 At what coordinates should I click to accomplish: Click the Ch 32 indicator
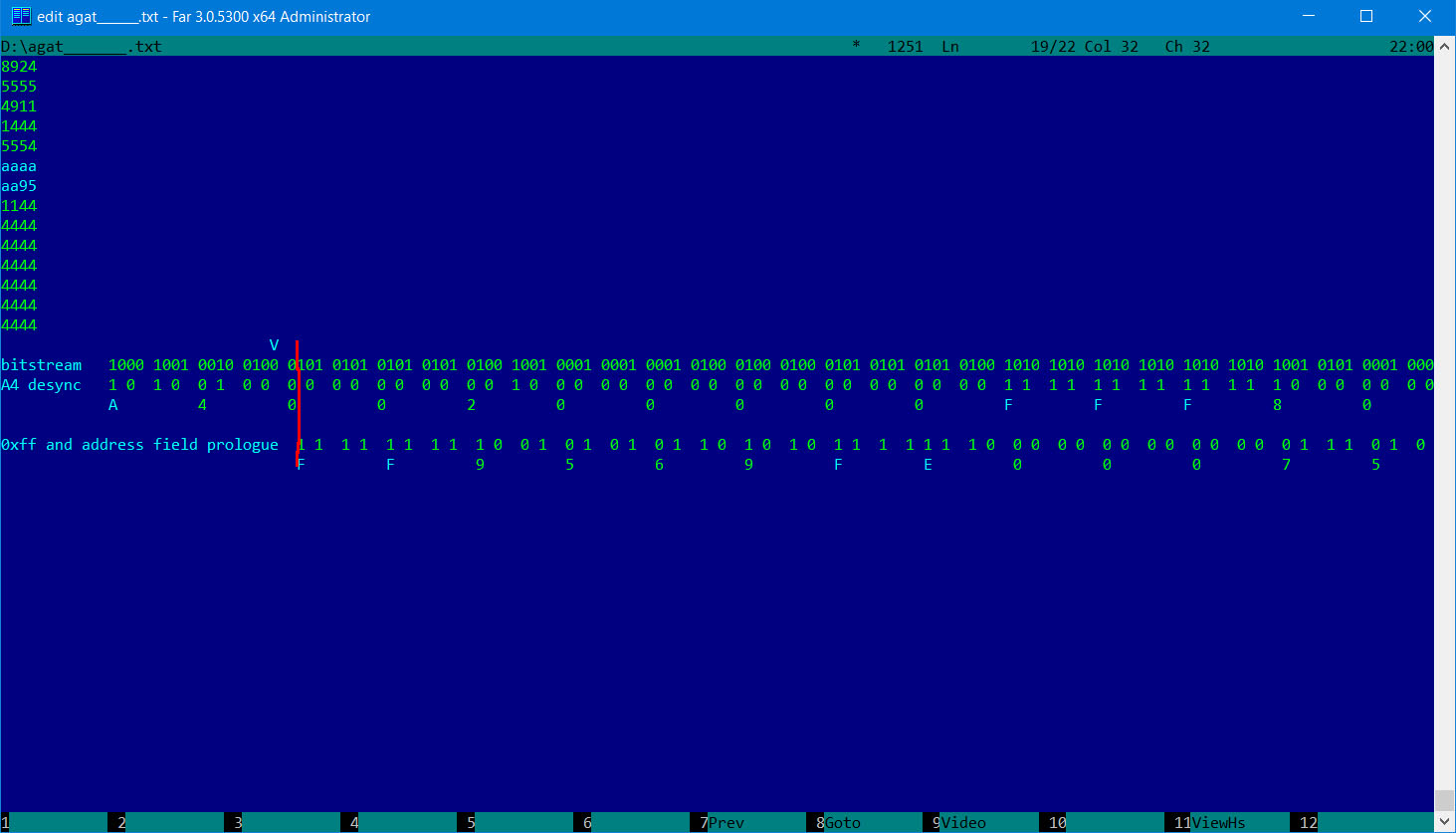[1187, 47]
